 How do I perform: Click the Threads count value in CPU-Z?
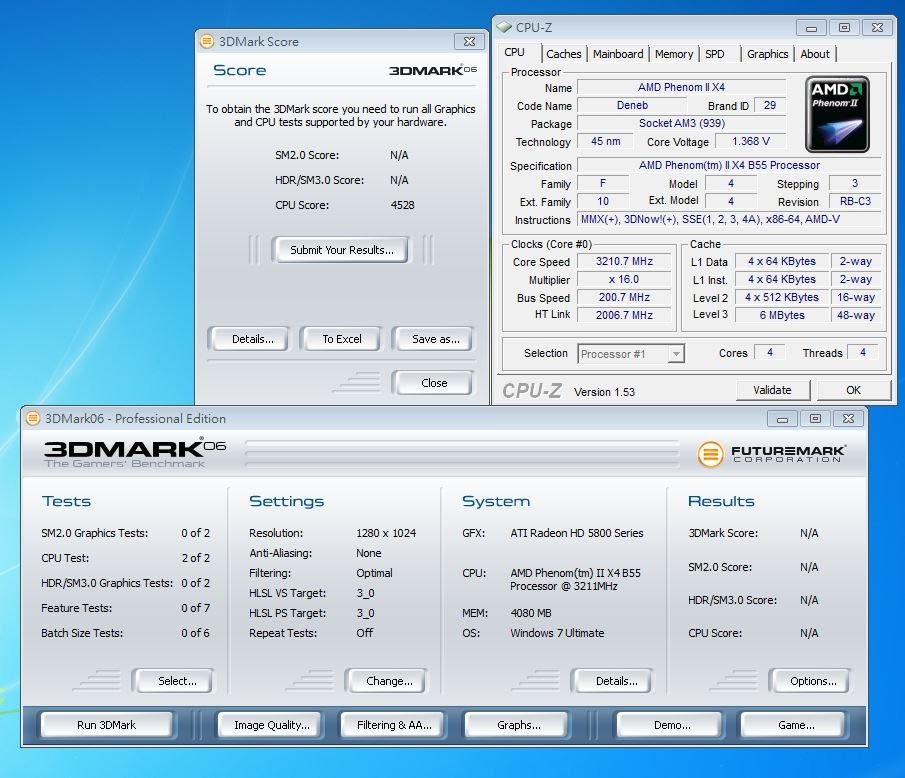pos(863,352)
